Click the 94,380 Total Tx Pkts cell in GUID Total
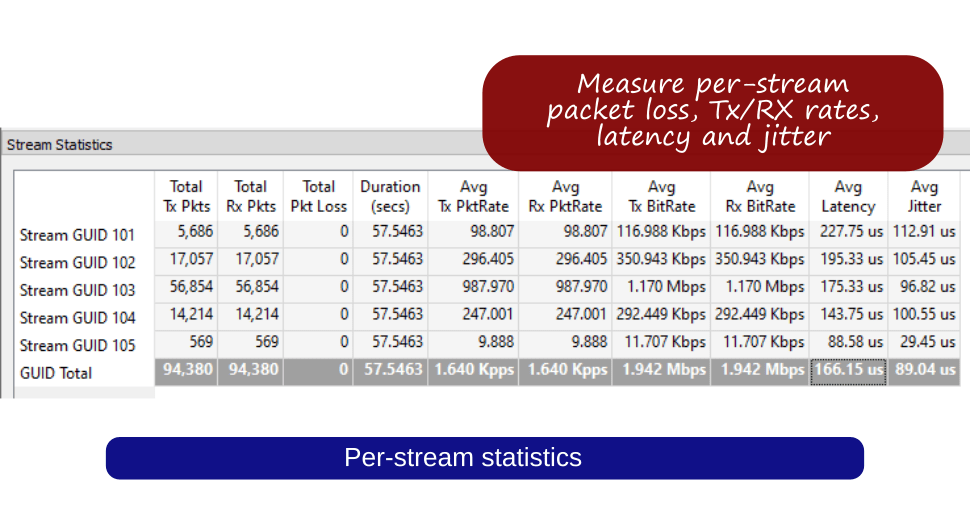970x526 pixels. (x=186, y=372)
